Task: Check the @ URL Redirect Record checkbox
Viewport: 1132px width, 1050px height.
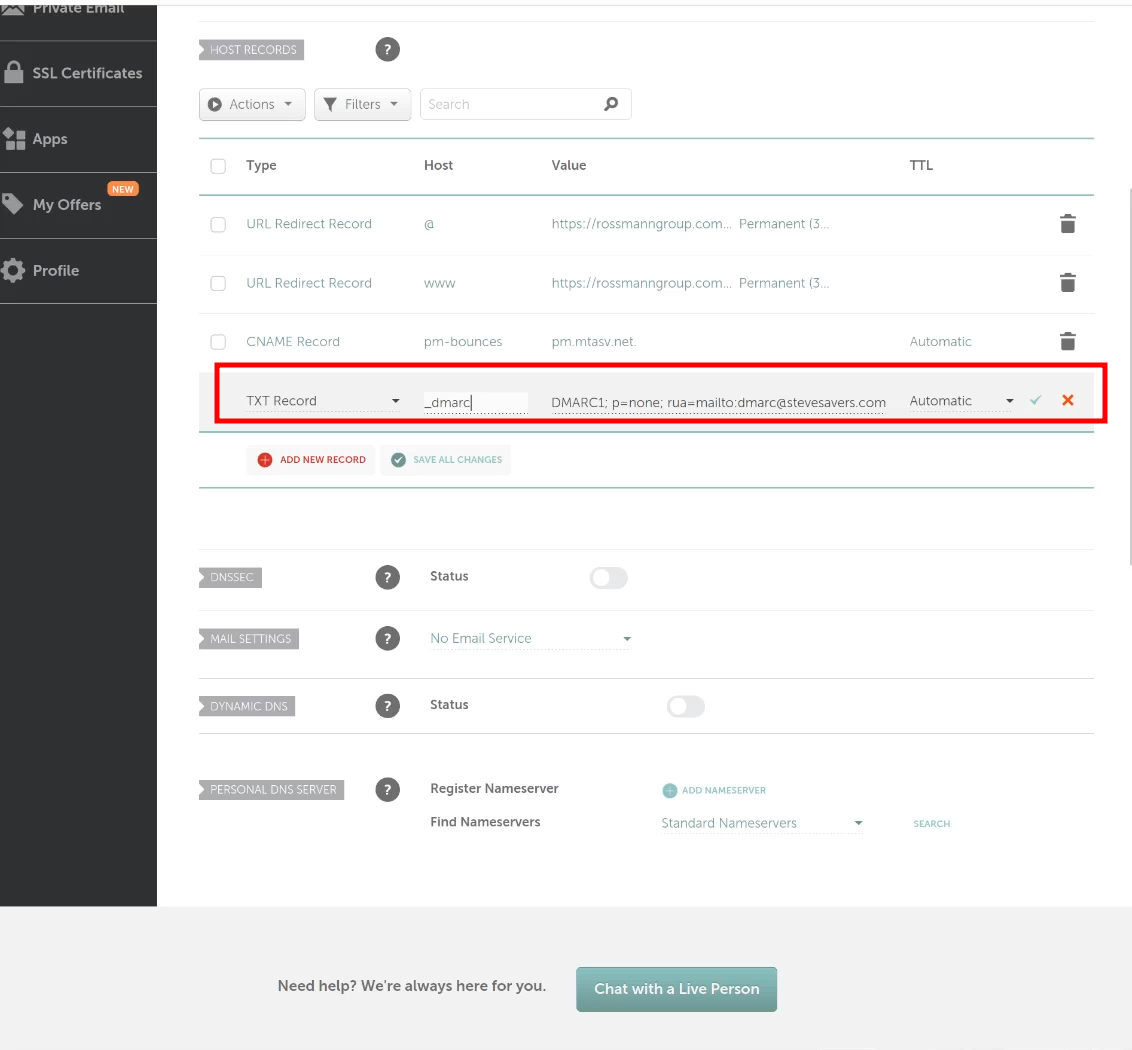Action: click(218, 225)
